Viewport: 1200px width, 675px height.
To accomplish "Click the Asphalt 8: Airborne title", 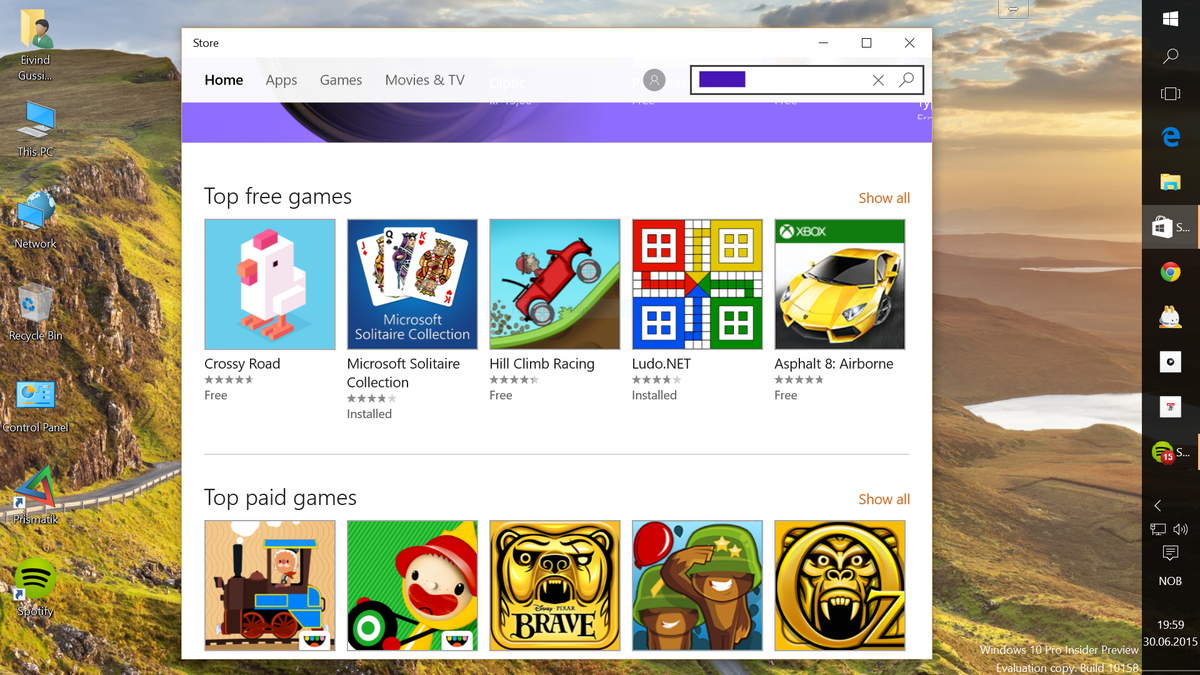I will pos(834,364).
